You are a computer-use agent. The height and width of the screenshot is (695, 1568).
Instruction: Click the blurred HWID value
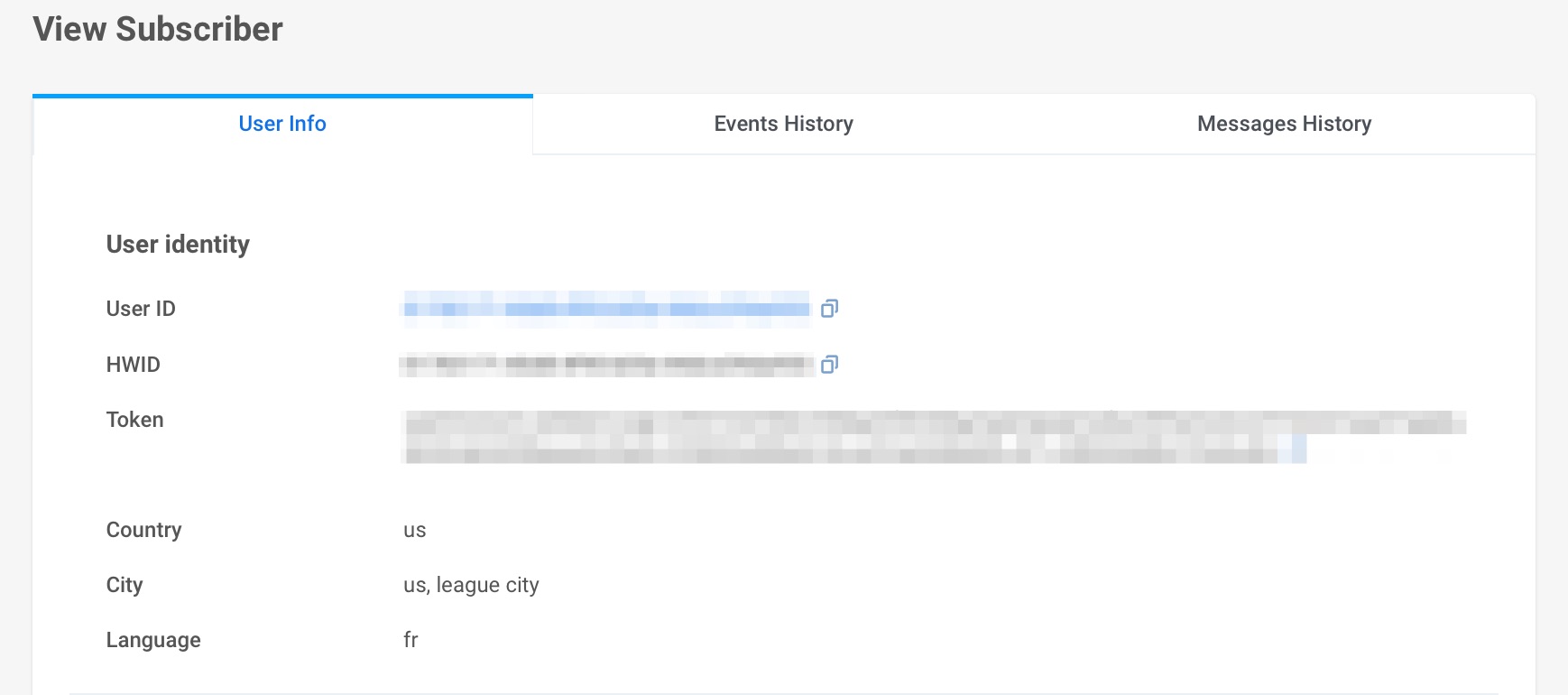click(606, 365)
